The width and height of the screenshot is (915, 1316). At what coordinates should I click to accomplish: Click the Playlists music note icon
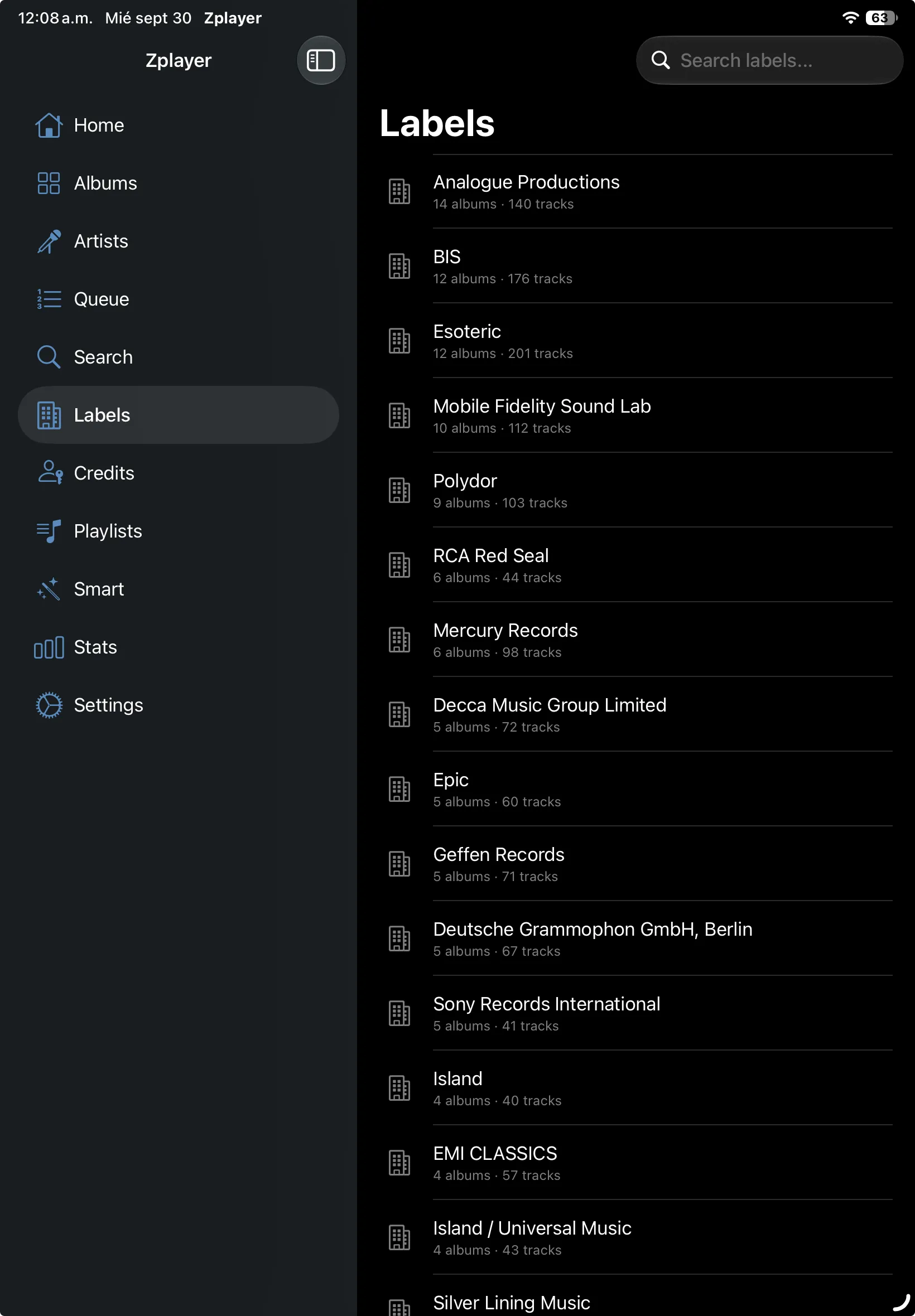(49, 531)
